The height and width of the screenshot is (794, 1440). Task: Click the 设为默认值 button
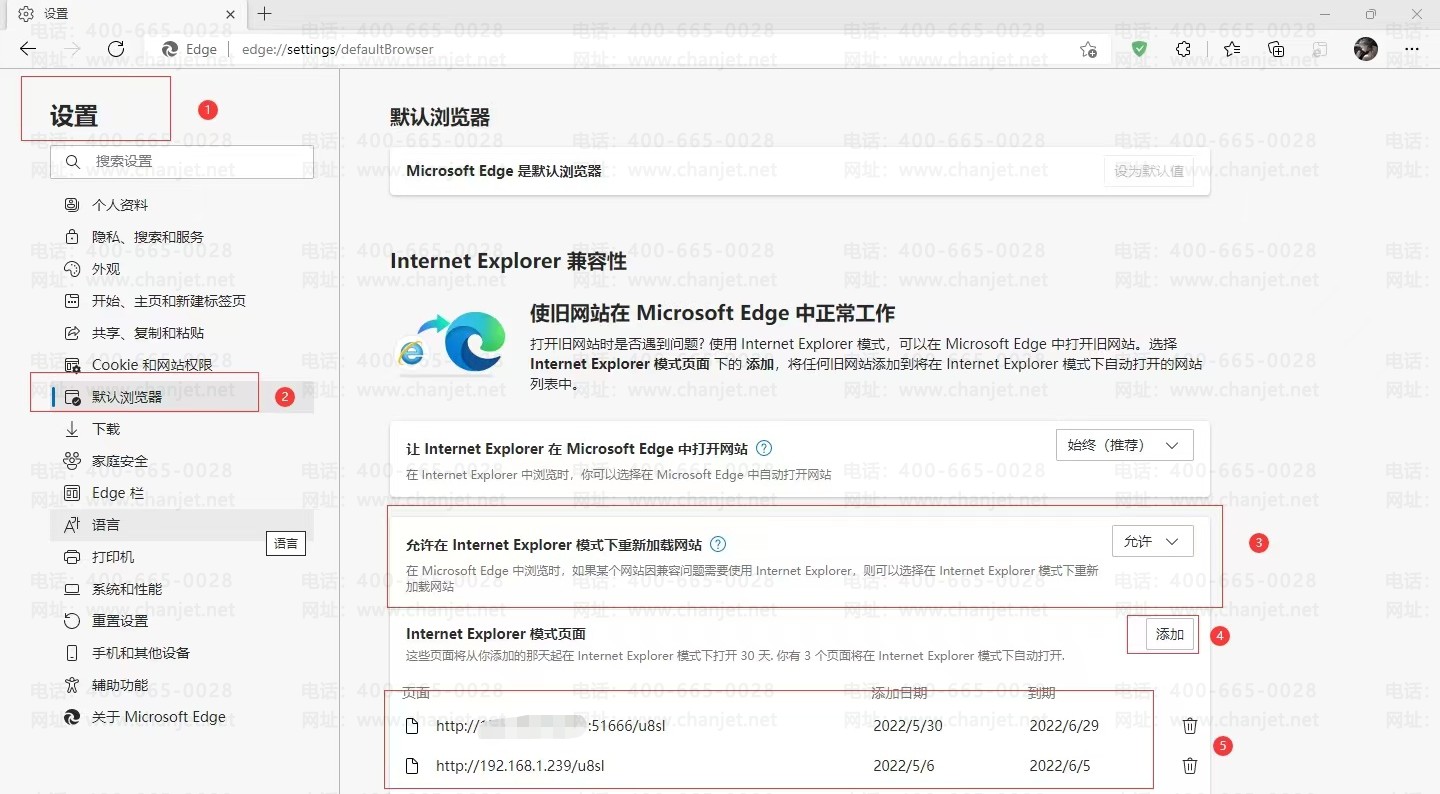(x=1149, y=171)
